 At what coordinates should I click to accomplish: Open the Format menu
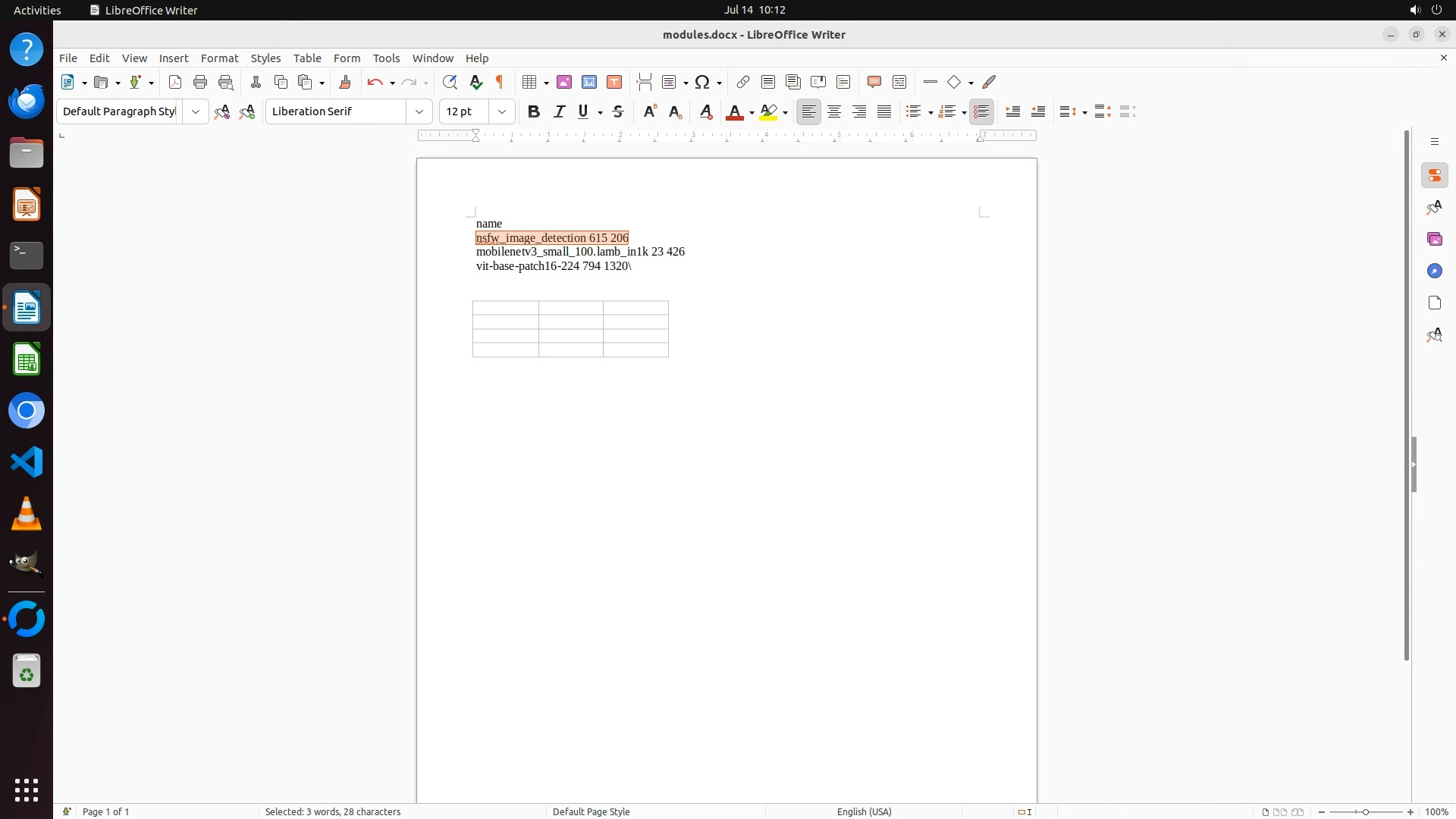(x=219, y=58)
